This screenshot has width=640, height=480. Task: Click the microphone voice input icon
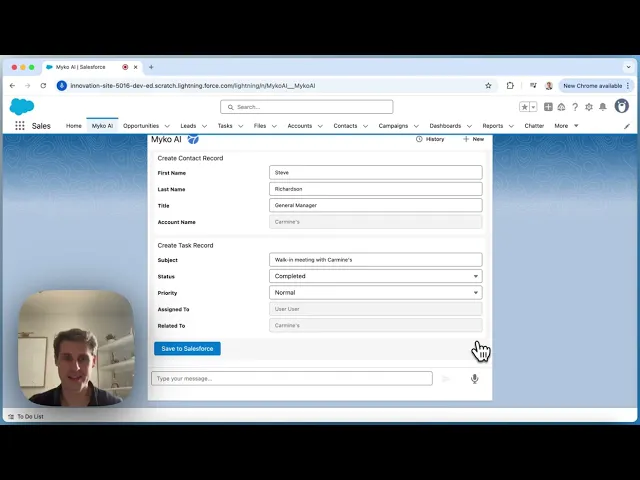point(474,379)
